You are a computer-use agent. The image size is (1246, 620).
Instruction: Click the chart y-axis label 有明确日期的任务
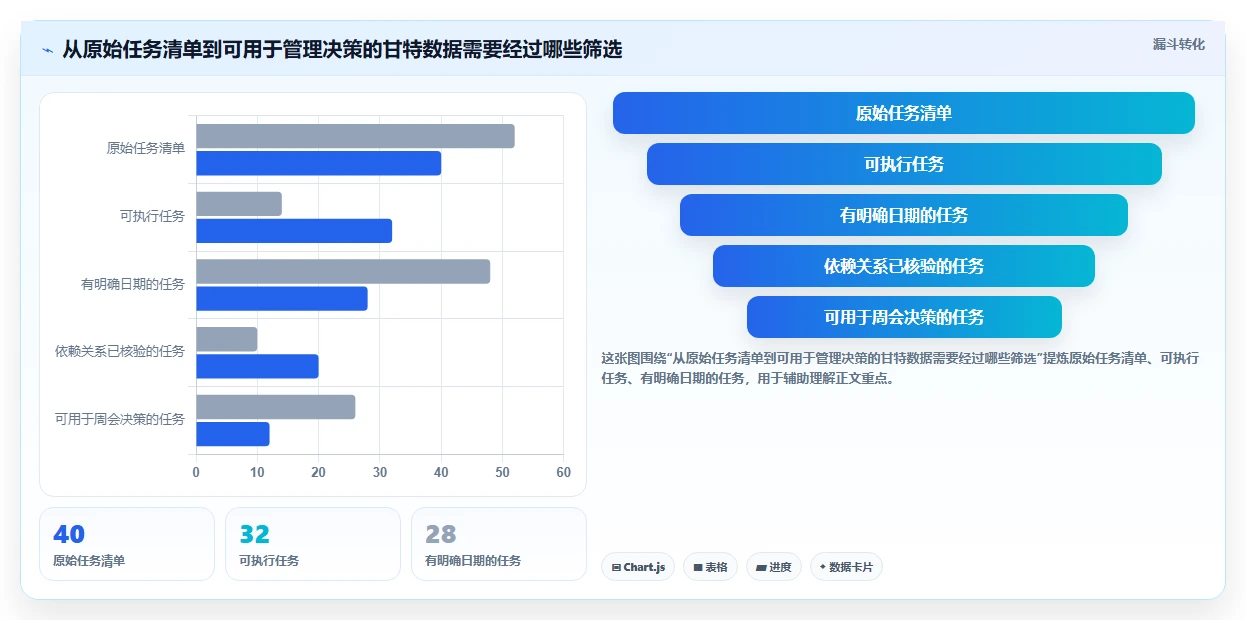coord(133,284)
